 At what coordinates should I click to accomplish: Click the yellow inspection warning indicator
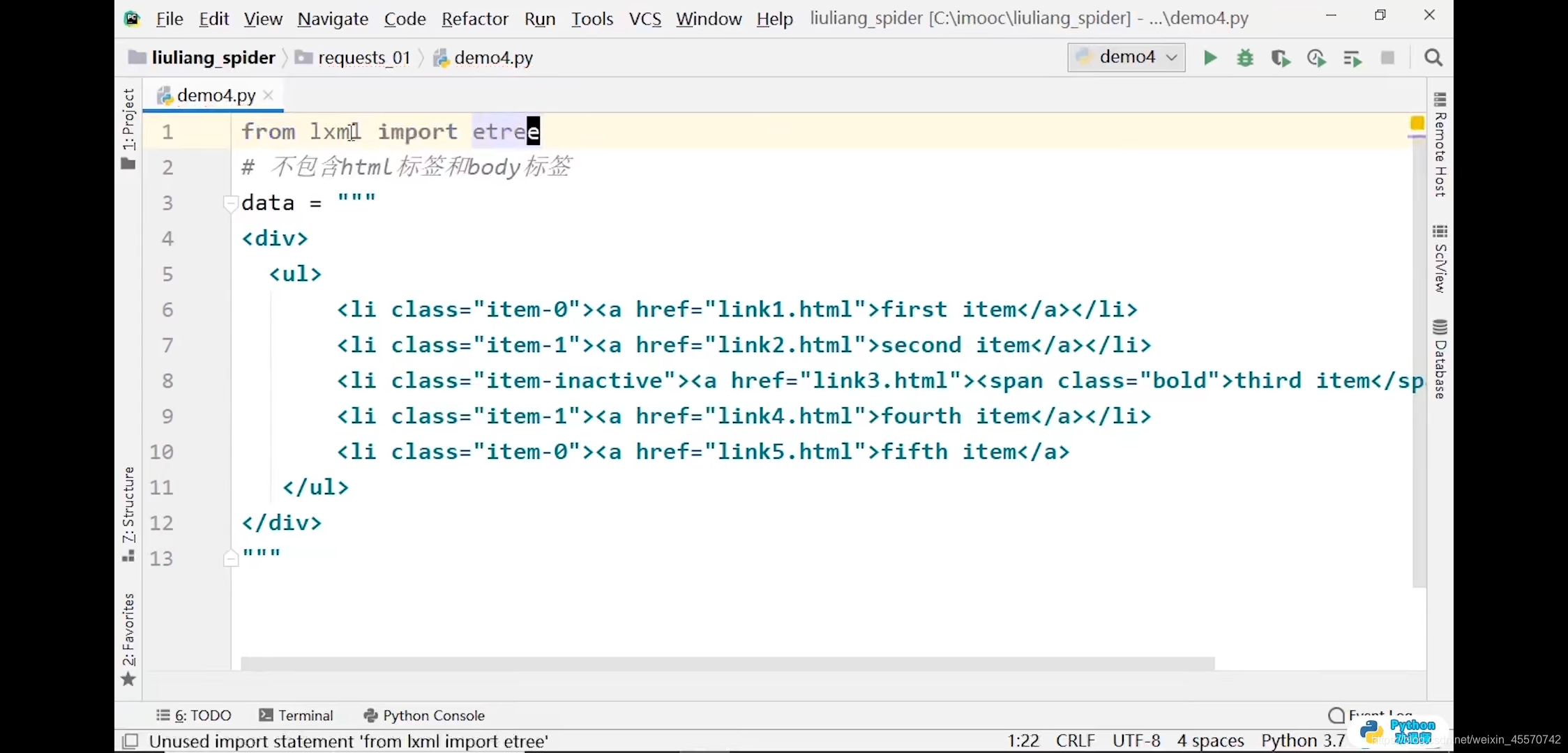(1417, 123)
